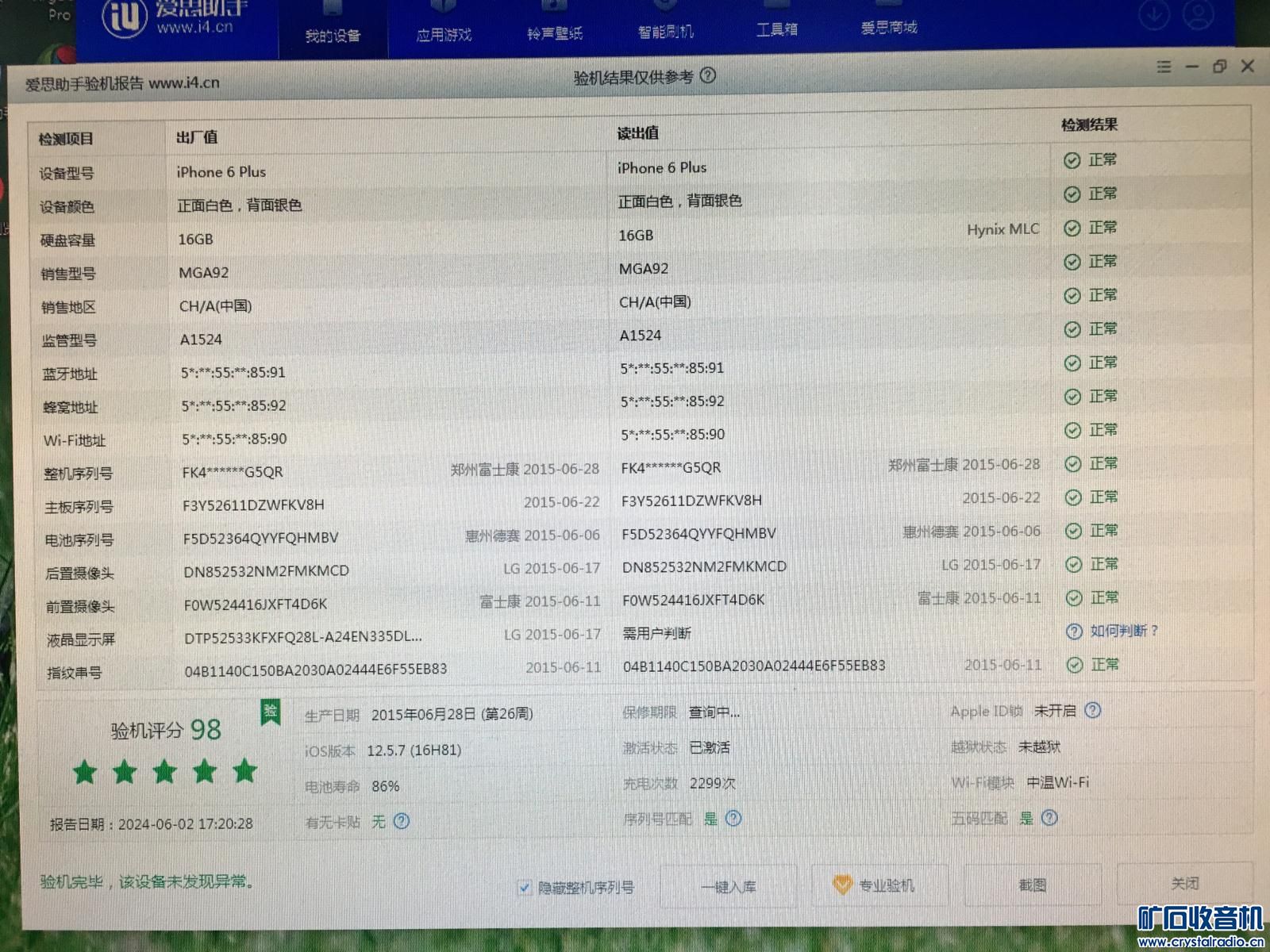
Task: Select factory value F0W524416JXFT4D6K
Action: 256,605
